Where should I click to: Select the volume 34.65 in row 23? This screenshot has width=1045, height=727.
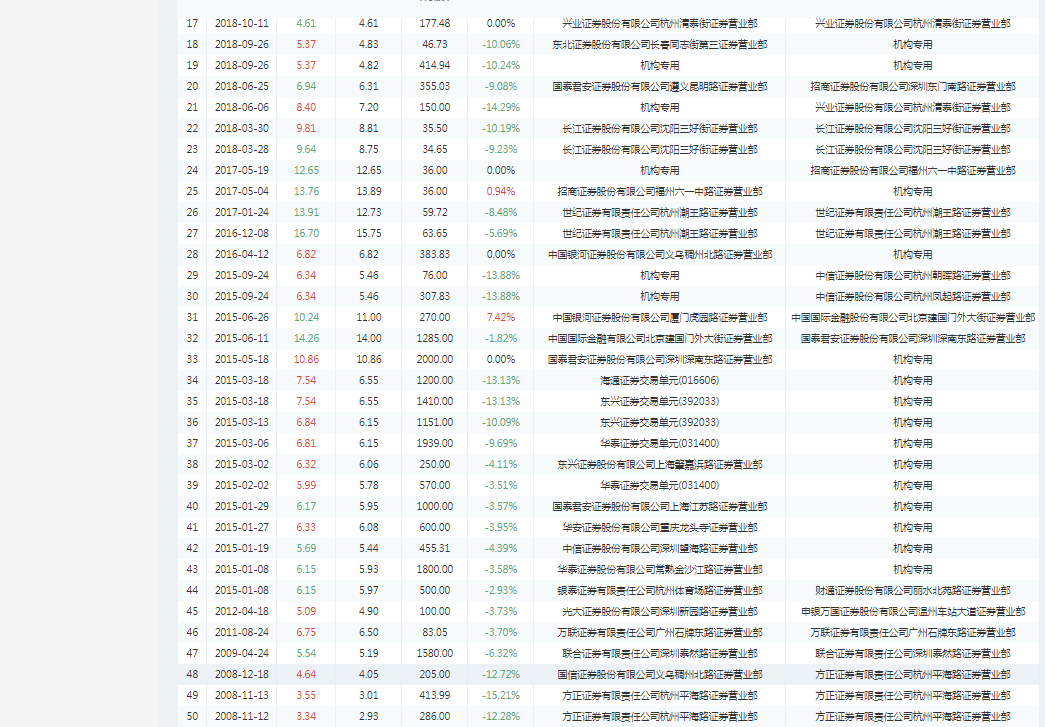click(x=435, y=149)
